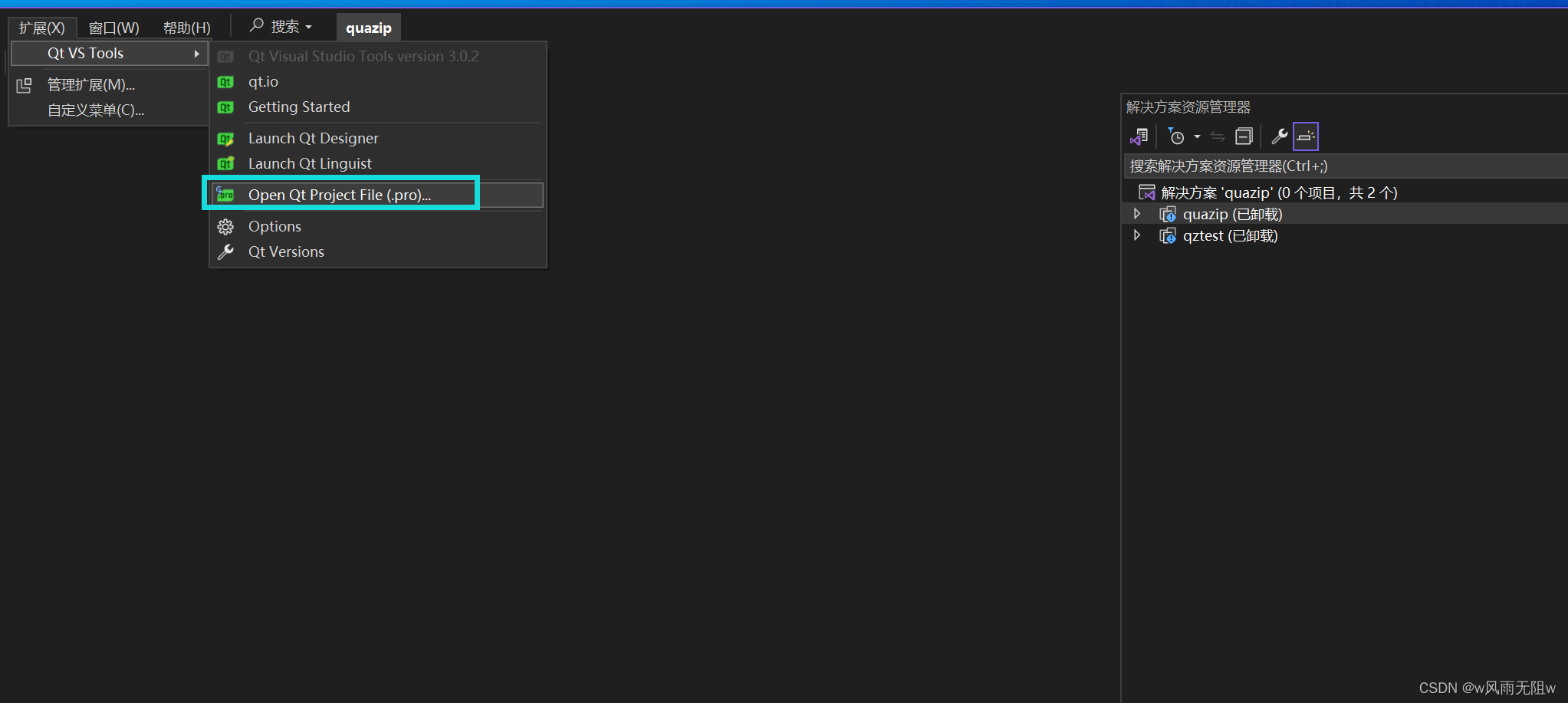
Task: Open the 窗口(W) menu
Action: pos(114,28)
